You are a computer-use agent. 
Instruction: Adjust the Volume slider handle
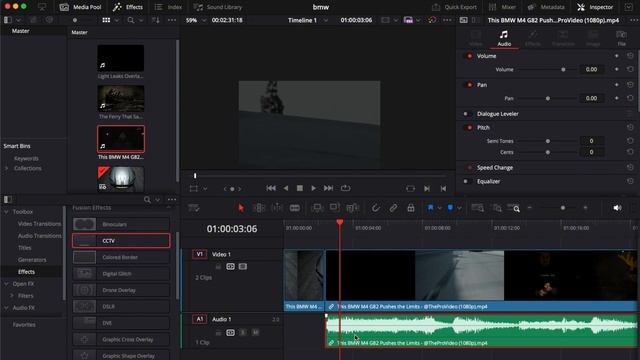click(563, 70)
